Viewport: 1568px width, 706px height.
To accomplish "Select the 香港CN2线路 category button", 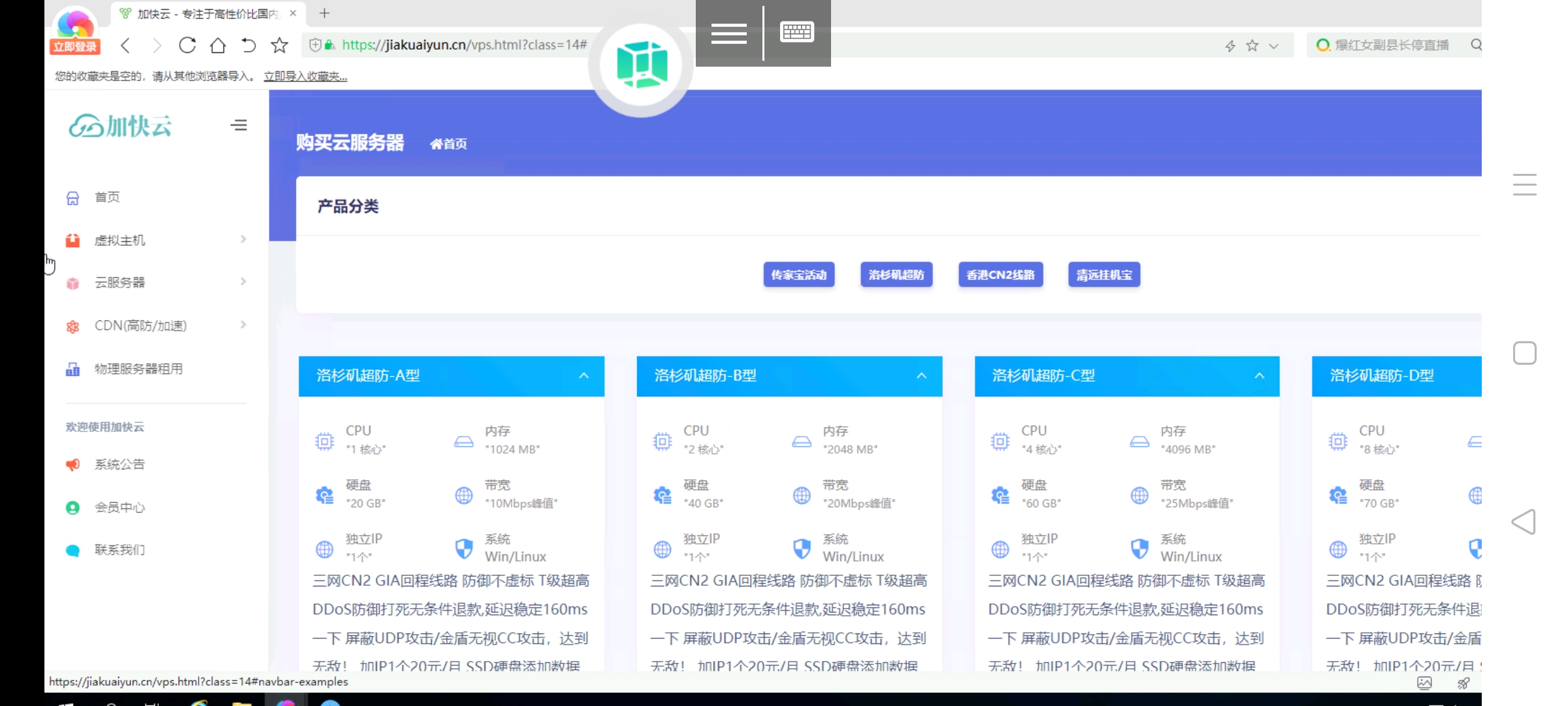I will 1000,275.
